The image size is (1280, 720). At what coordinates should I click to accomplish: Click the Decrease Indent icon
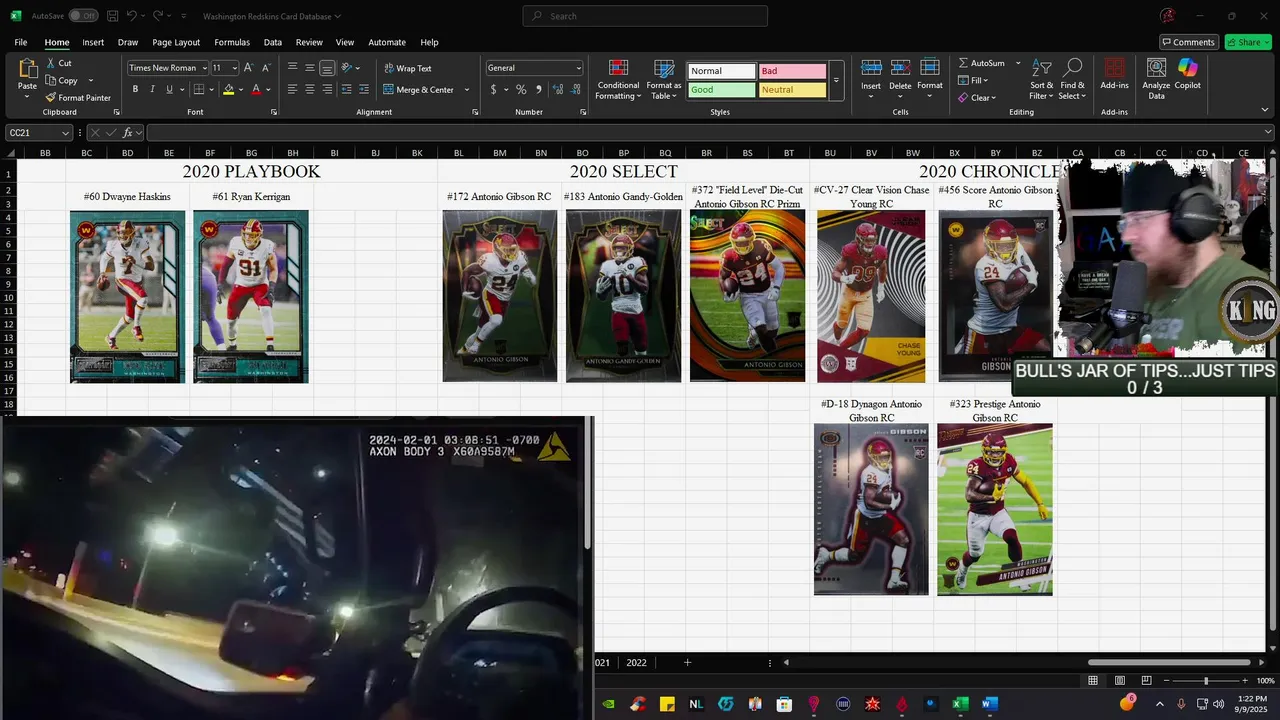[x=347, y=89]
